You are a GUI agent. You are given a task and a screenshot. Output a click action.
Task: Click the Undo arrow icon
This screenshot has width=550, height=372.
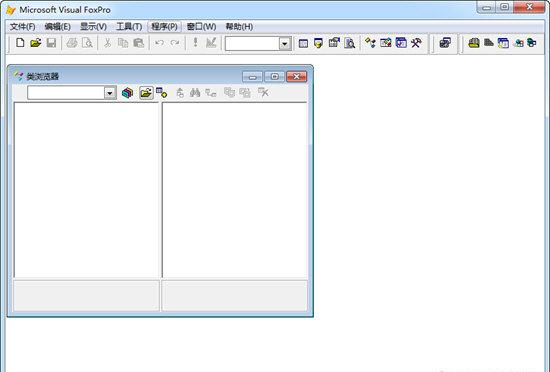pyautogui.click(x=159, y=43)
